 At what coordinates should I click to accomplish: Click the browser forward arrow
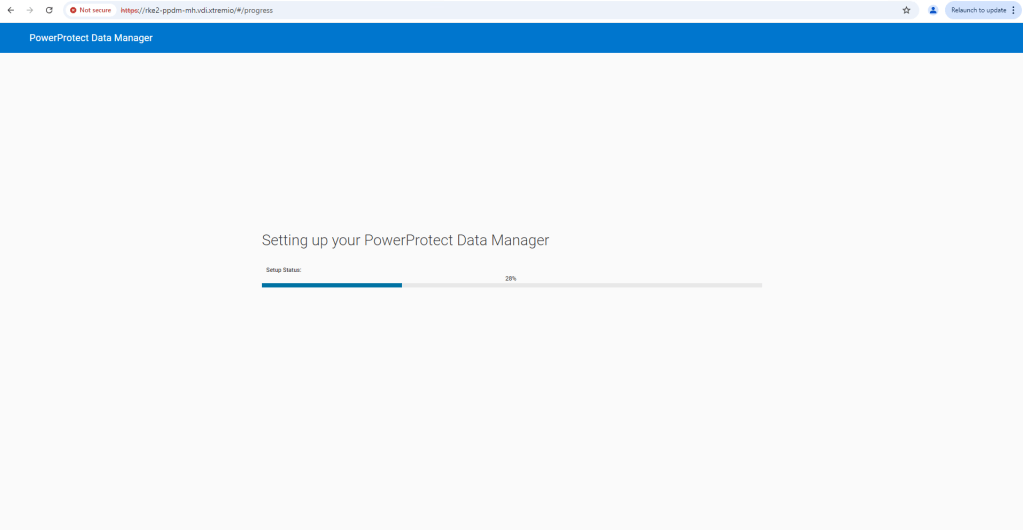[x=30, y=10]
